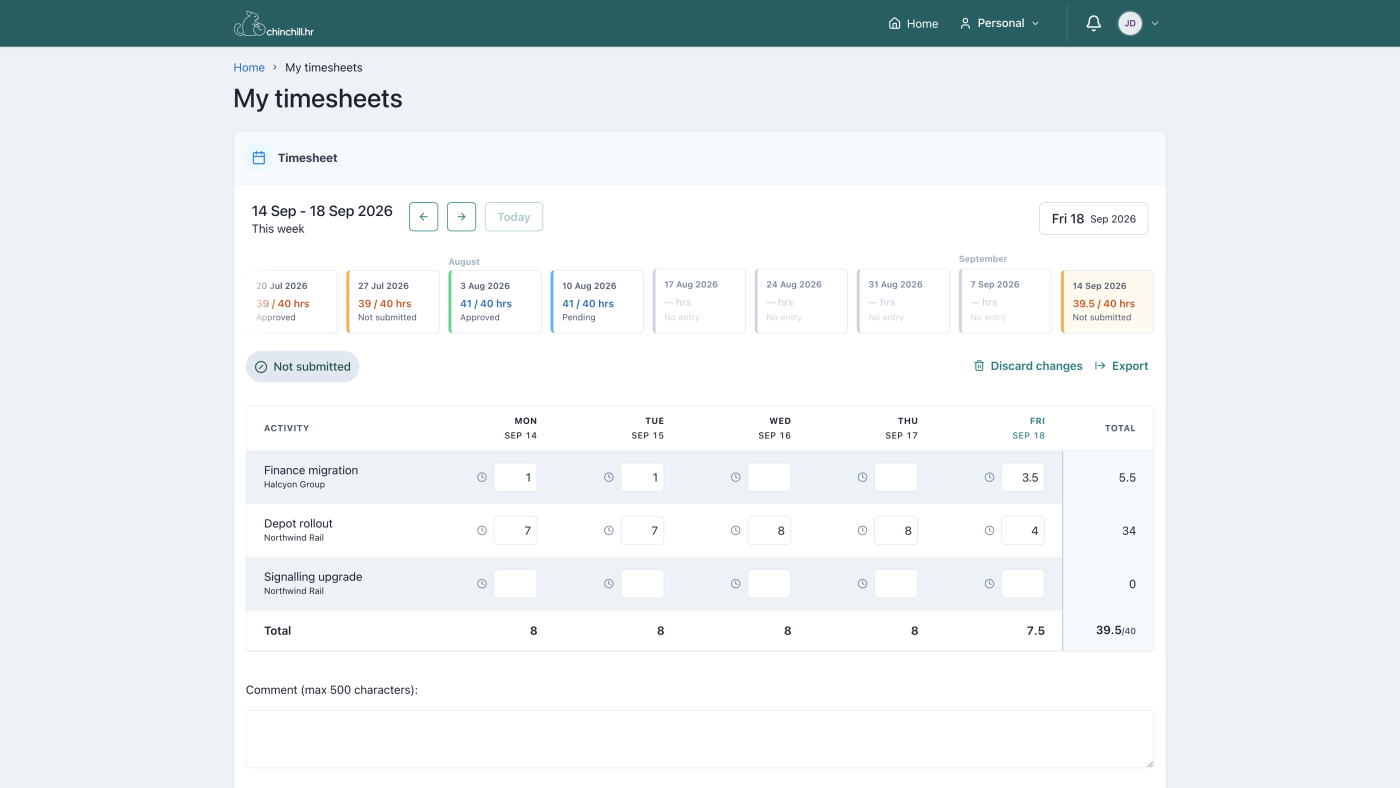
Task: Select the 24 Aug 2026 week card
Action: pyautogui.click(x=801, y=301)
